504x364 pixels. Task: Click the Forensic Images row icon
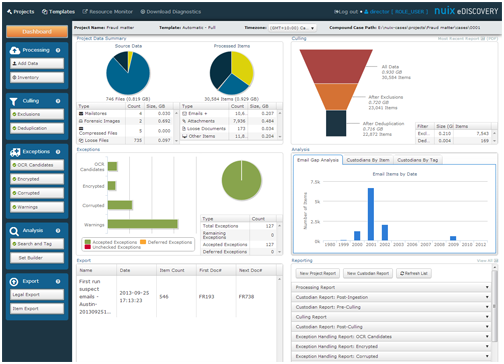tap(81, 121)
